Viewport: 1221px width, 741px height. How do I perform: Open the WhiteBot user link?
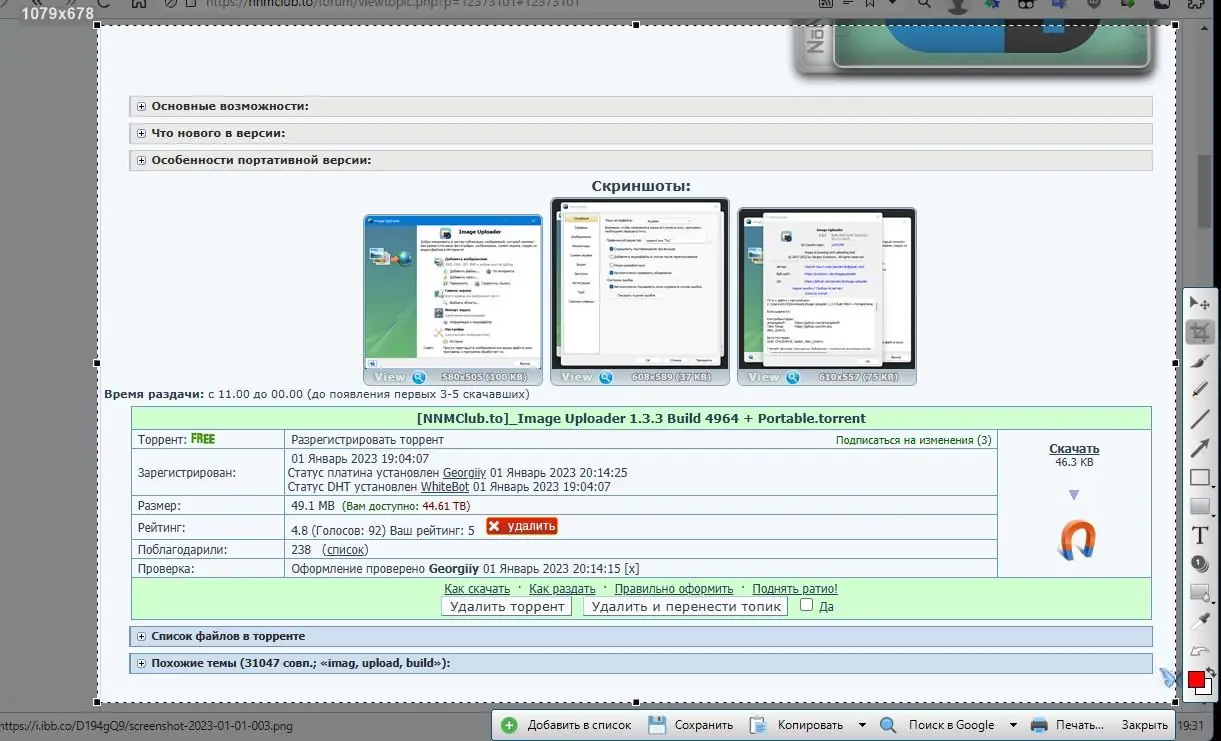tap(445, 487)
